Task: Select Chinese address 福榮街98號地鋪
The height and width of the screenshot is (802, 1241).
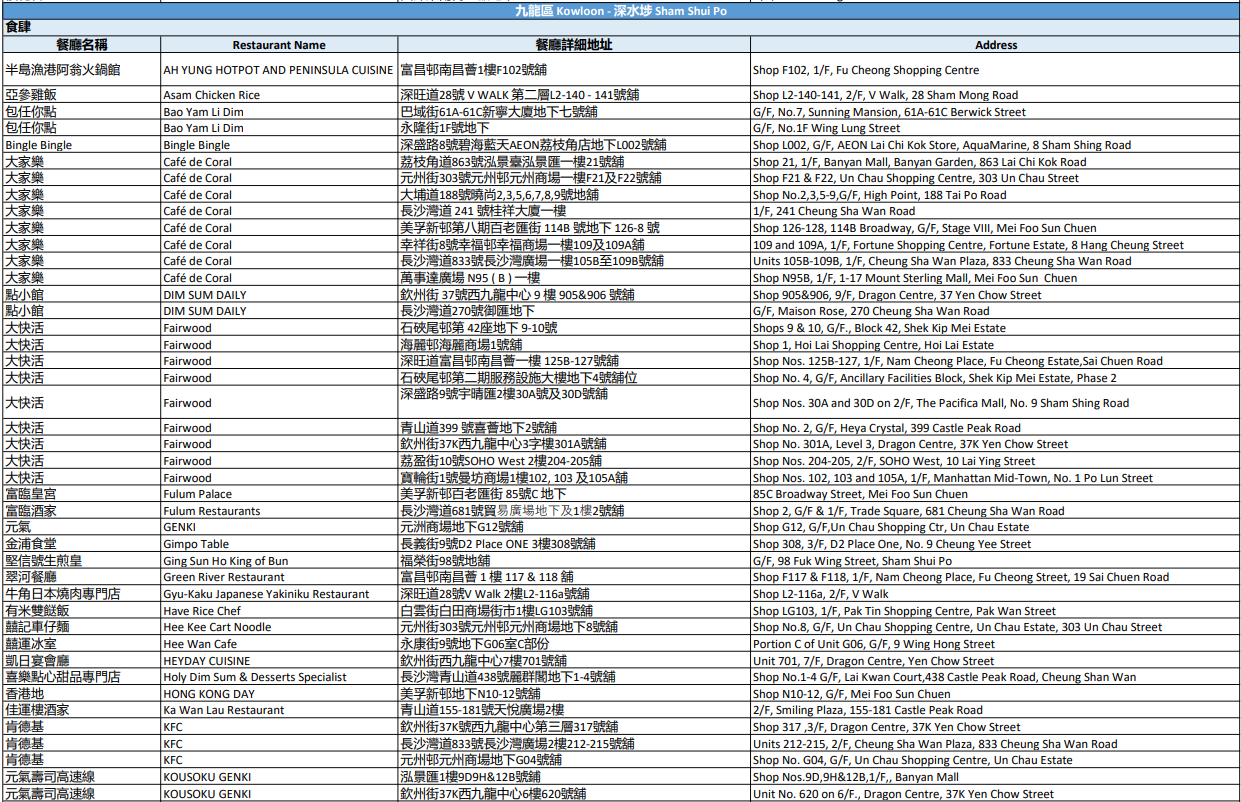Action: click(574, 561)
